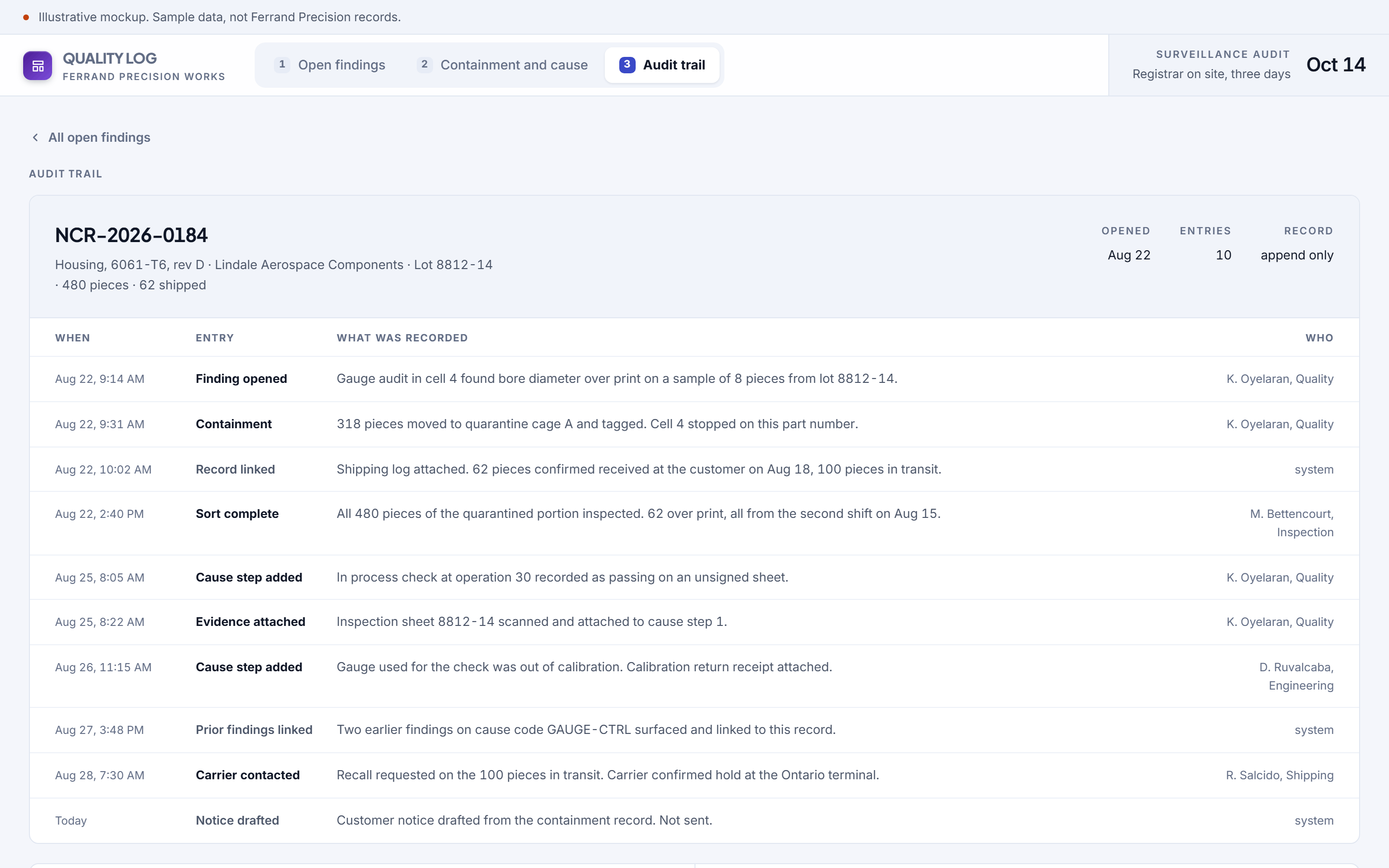Click the Entries count value 10
The width and height of the screenshot is (1389, 868).
[x=1223, y=255]
